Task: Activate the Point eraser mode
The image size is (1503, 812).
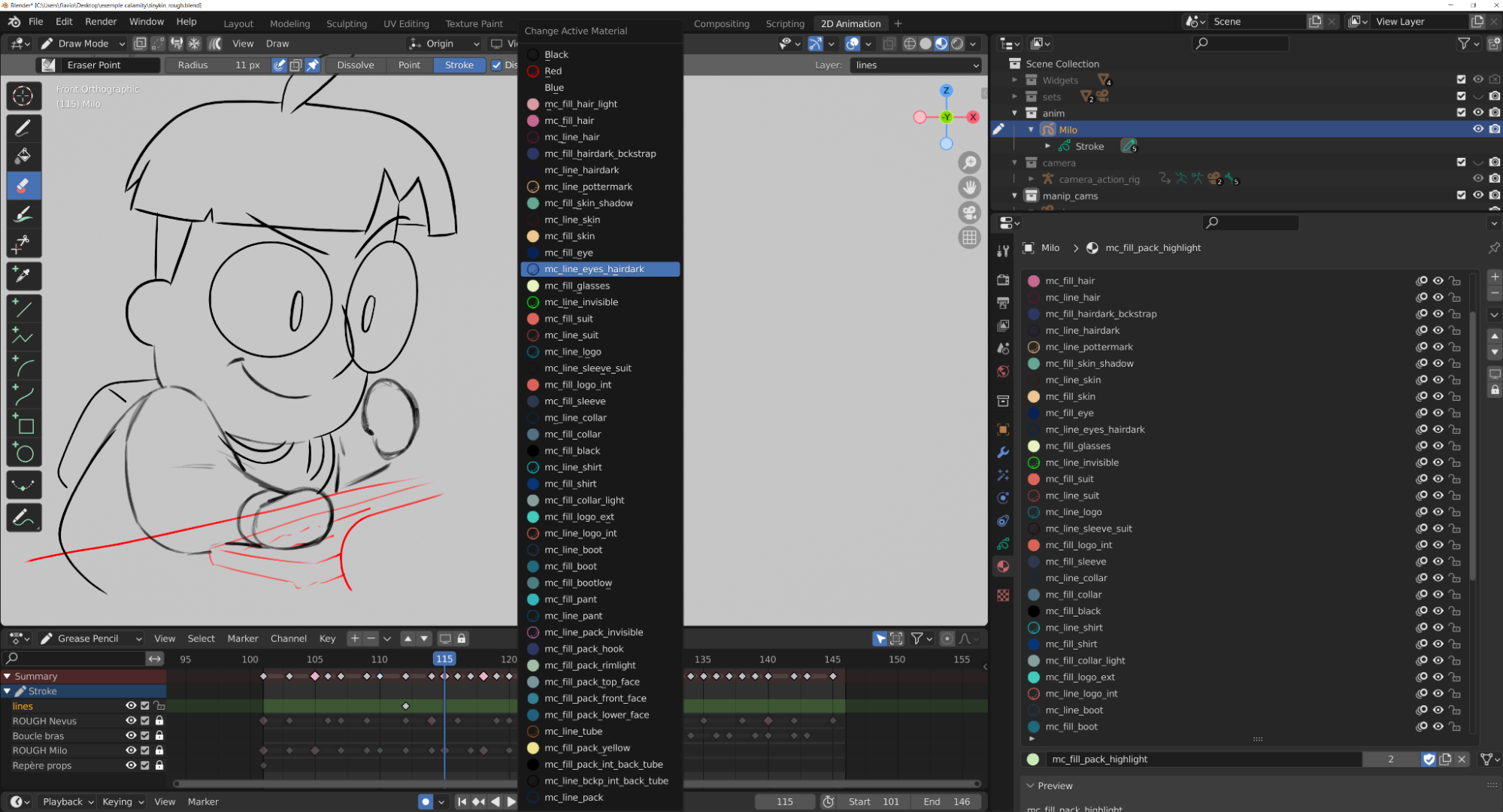Action: click(409, 65)
